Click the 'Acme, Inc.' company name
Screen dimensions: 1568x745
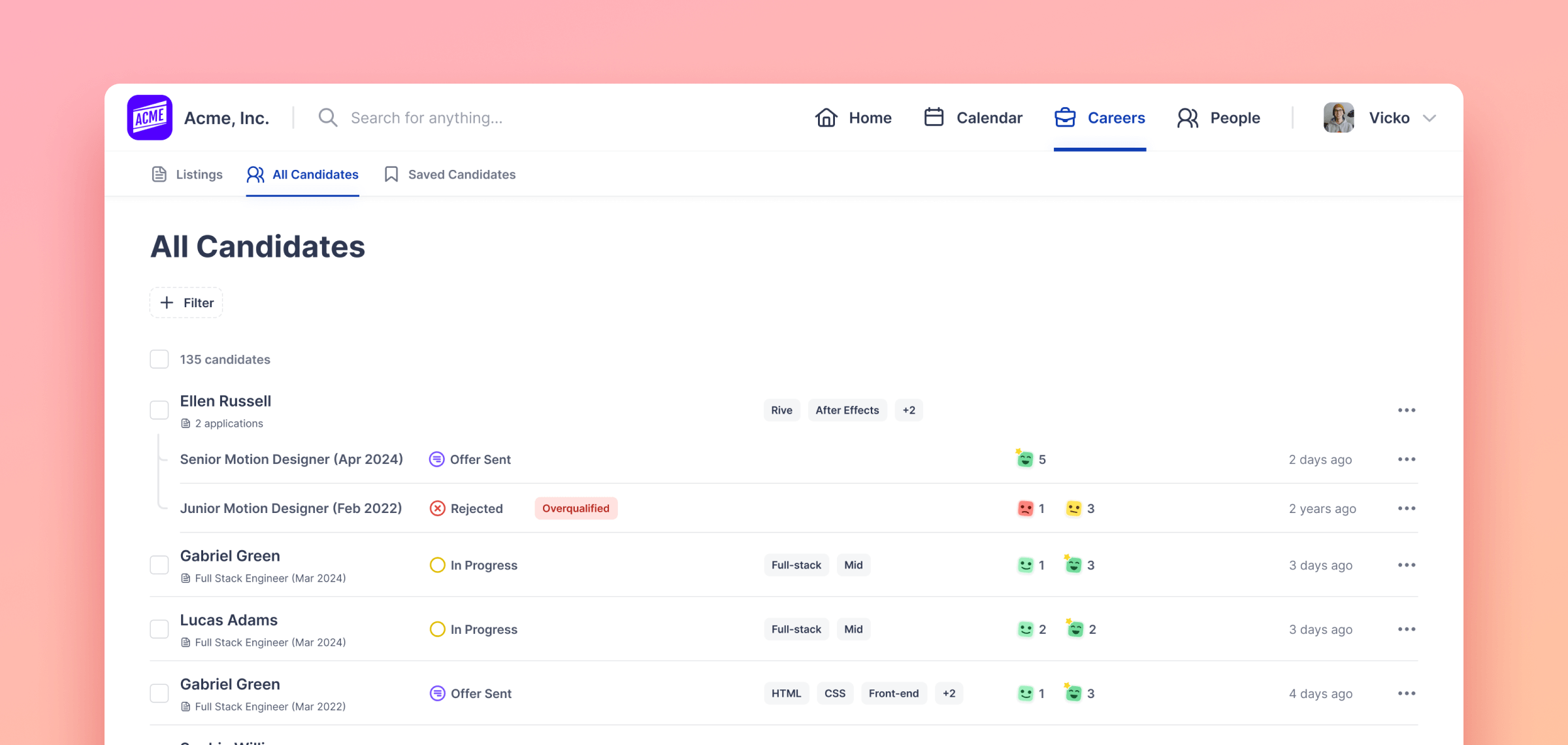pyautogui.click(x=227, y=118)
